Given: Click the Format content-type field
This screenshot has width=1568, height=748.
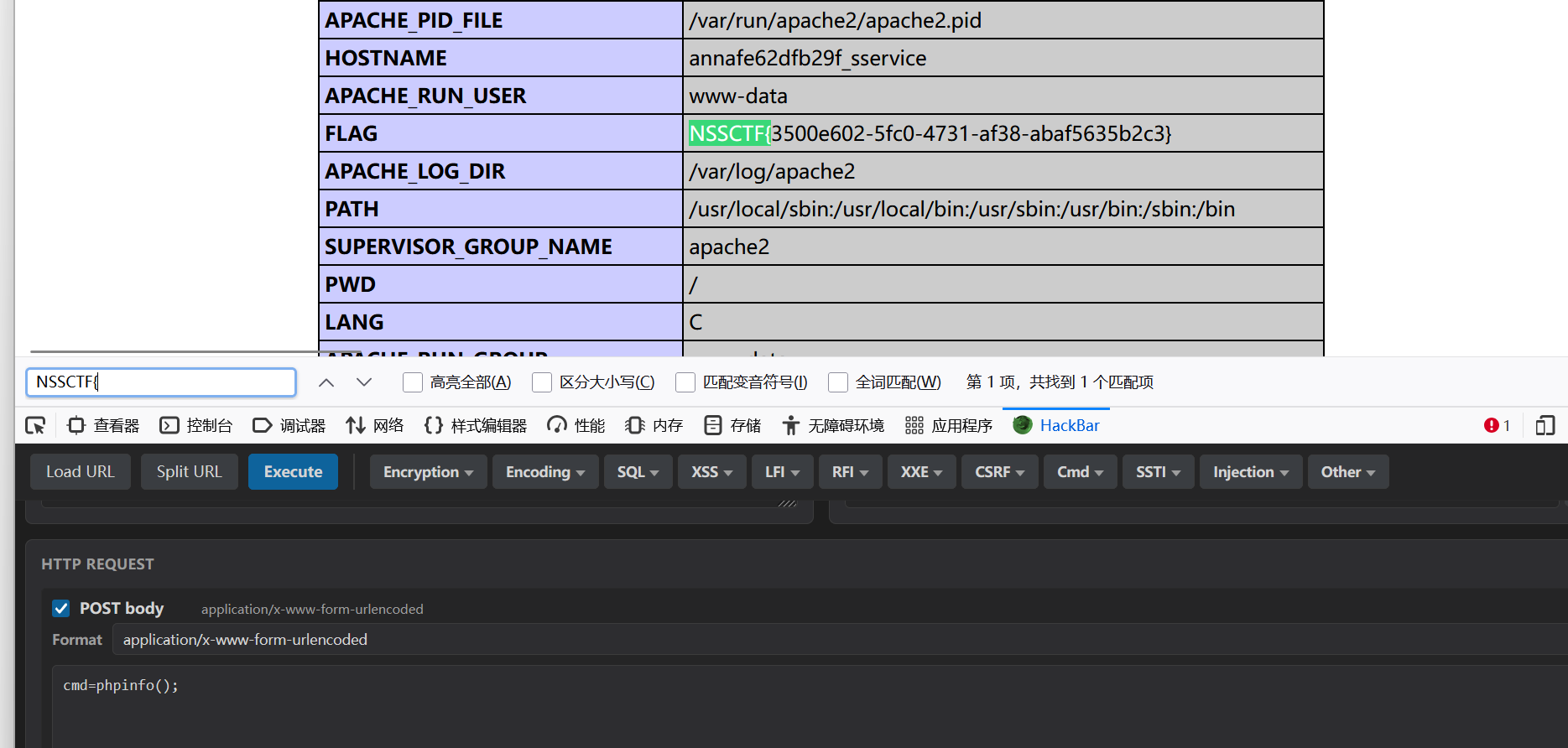Looking at the screenshot, I should pos(840,640).
